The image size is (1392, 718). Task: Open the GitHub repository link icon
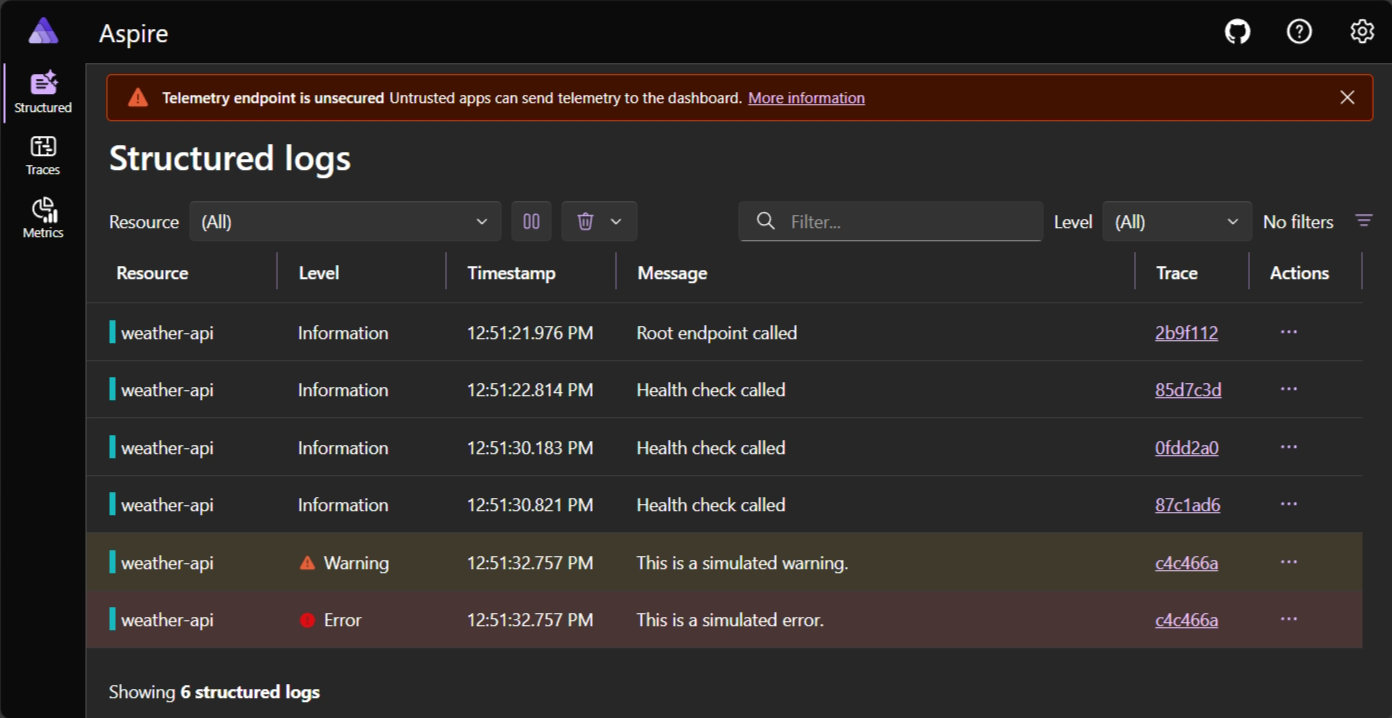[x=1237, y=31]
